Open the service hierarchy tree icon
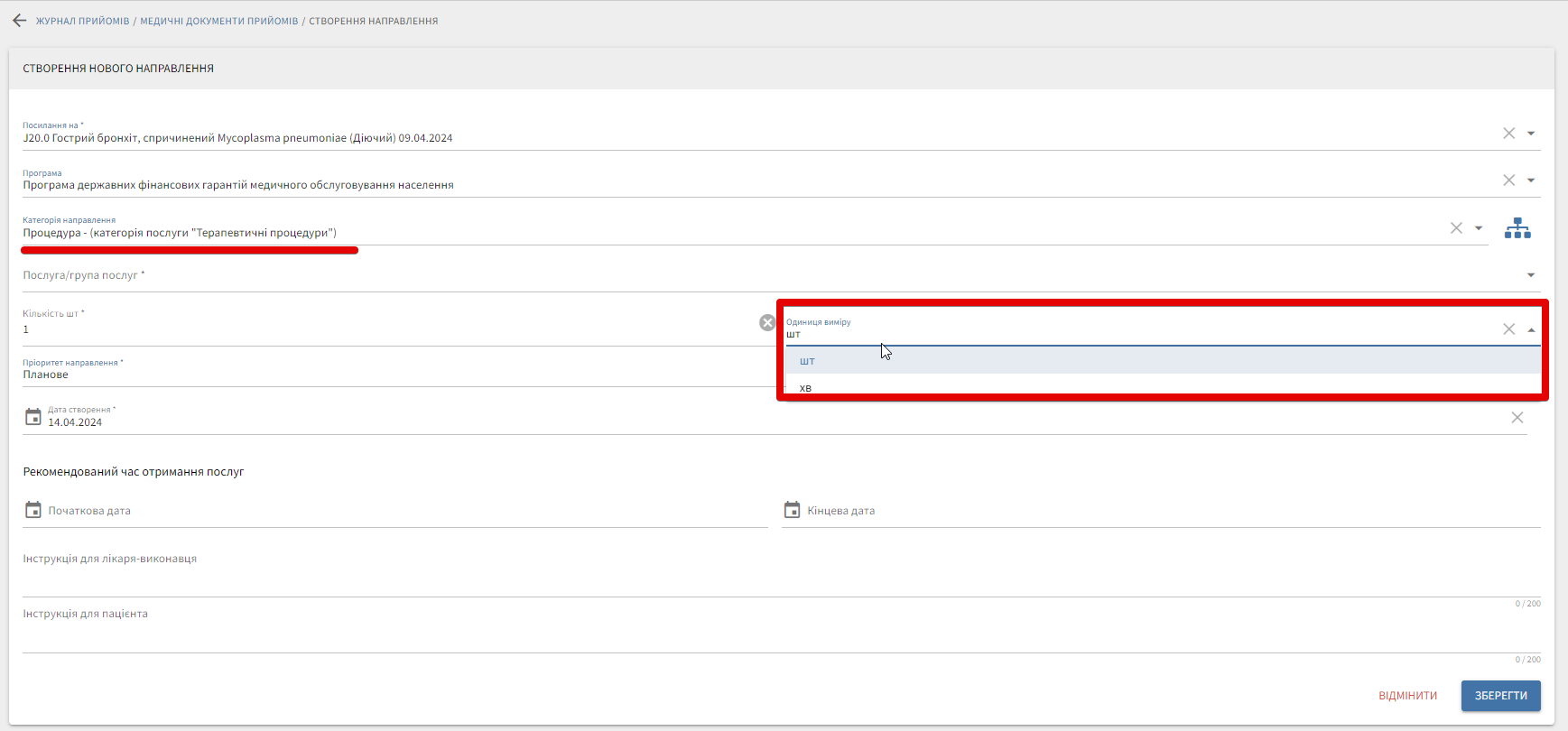Image resolution: width=1568 pixels, height=731 pixels. coord(1517,228)
